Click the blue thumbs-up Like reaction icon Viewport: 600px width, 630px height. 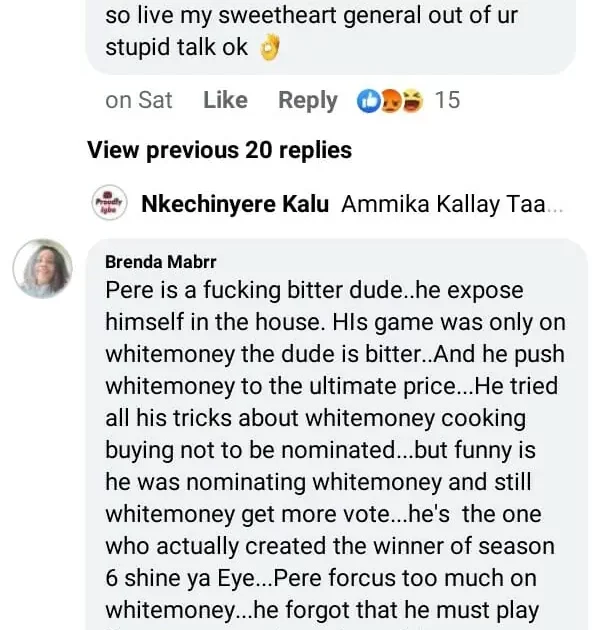(368, 100)
